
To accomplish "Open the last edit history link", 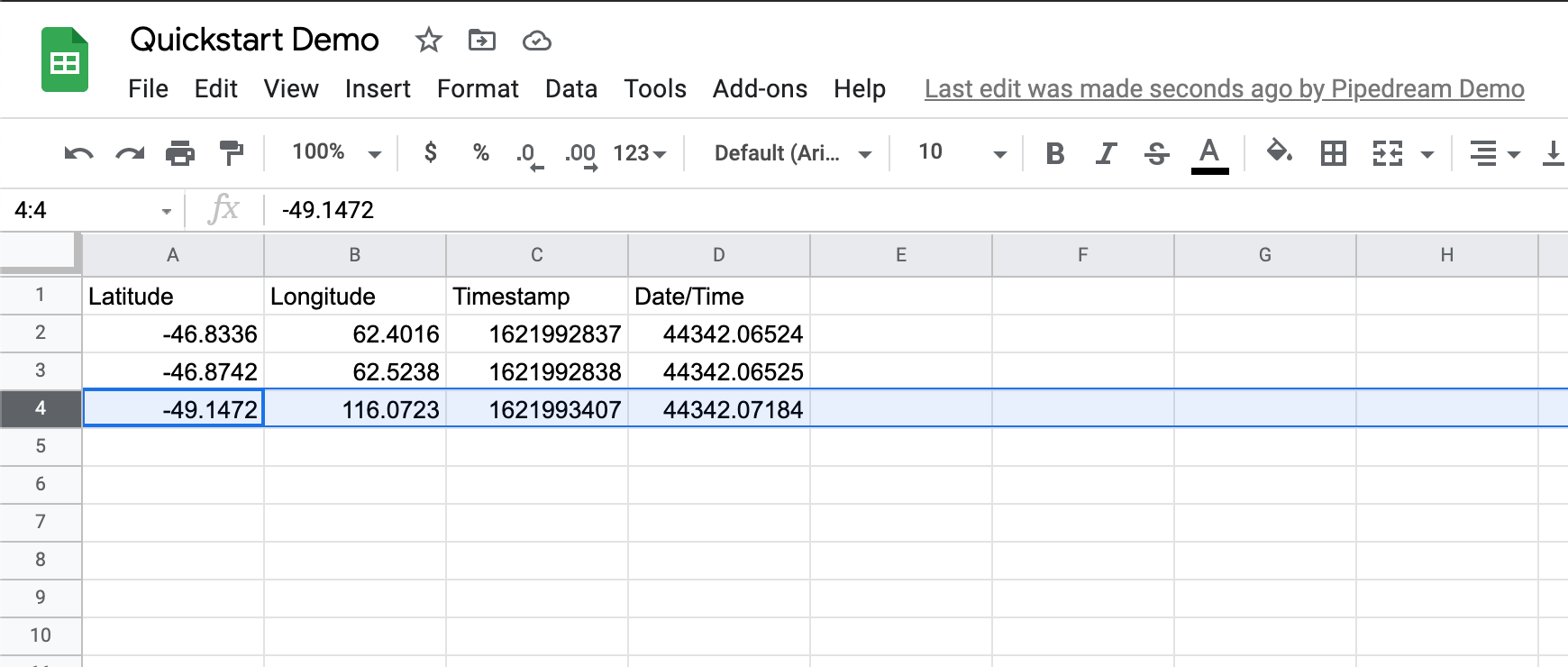I will click(x=1224, y=88).
